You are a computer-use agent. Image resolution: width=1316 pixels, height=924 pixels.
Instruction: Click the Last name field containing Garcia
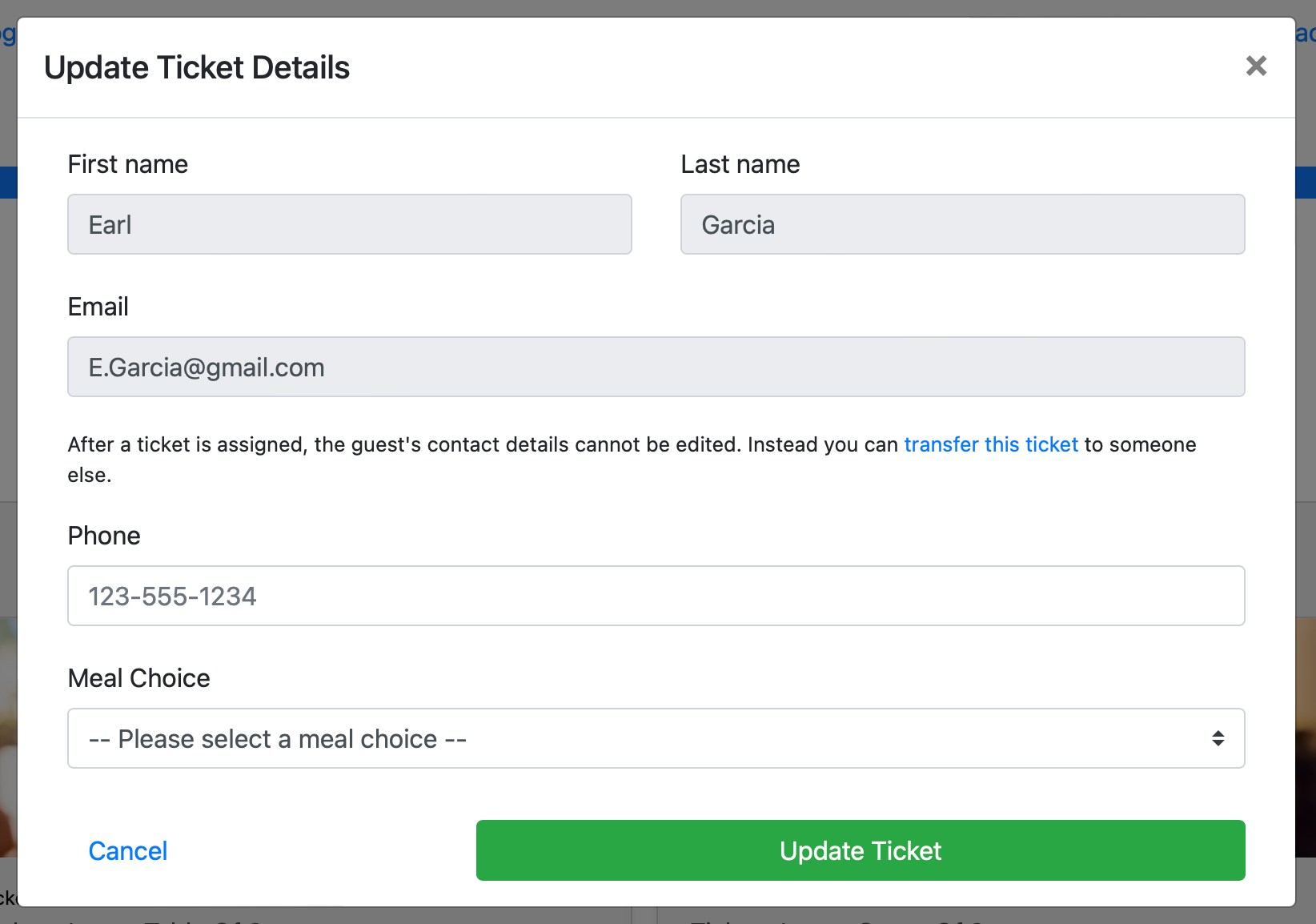click(x=962, y=224)
